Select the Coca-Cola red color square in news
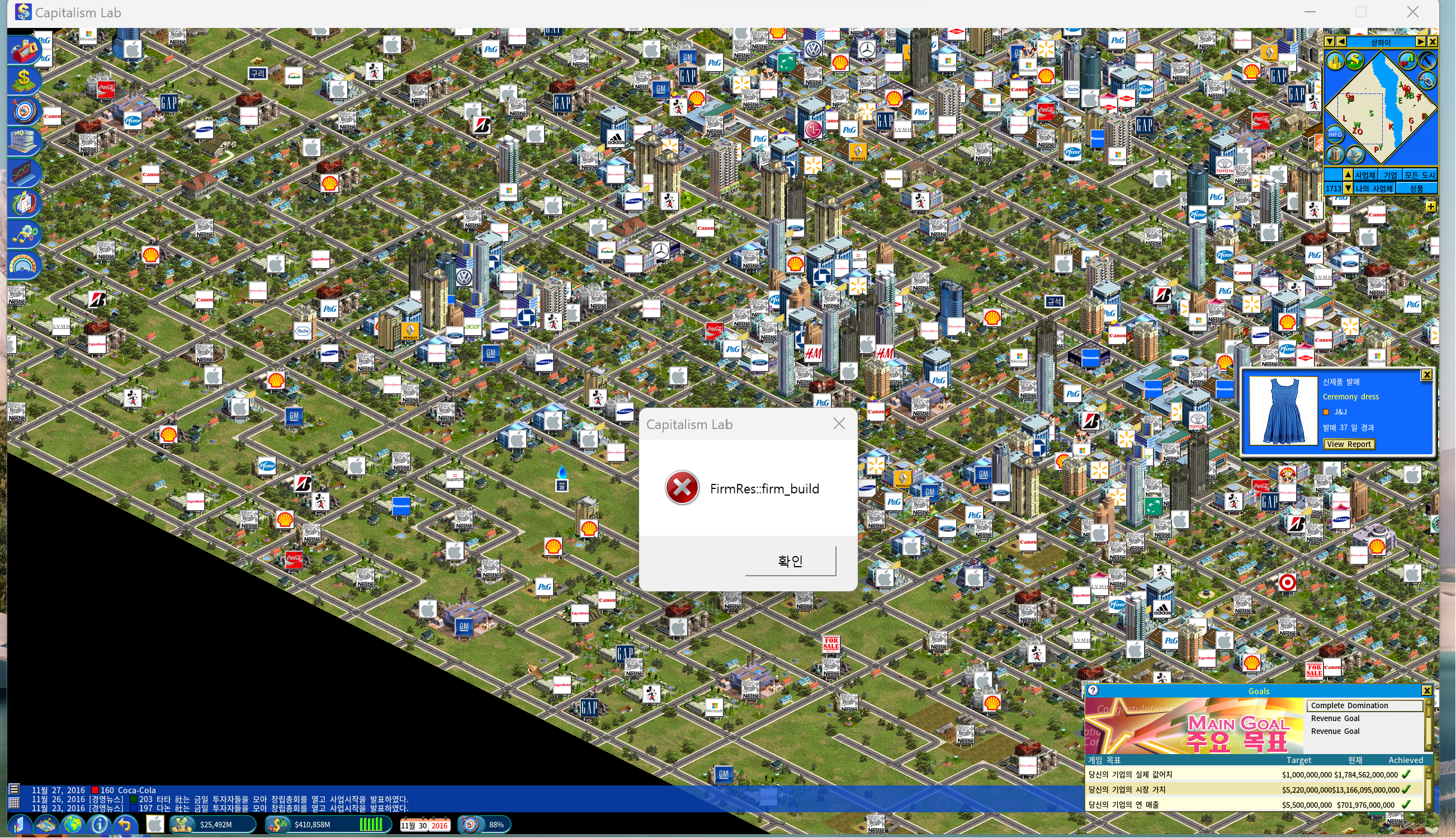The width and height of the screenshot is (1456, 838). tap(95, 790)
